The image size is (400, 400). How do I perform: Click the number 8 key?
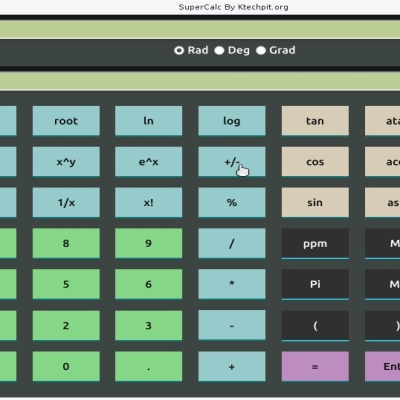coord(66,243)
